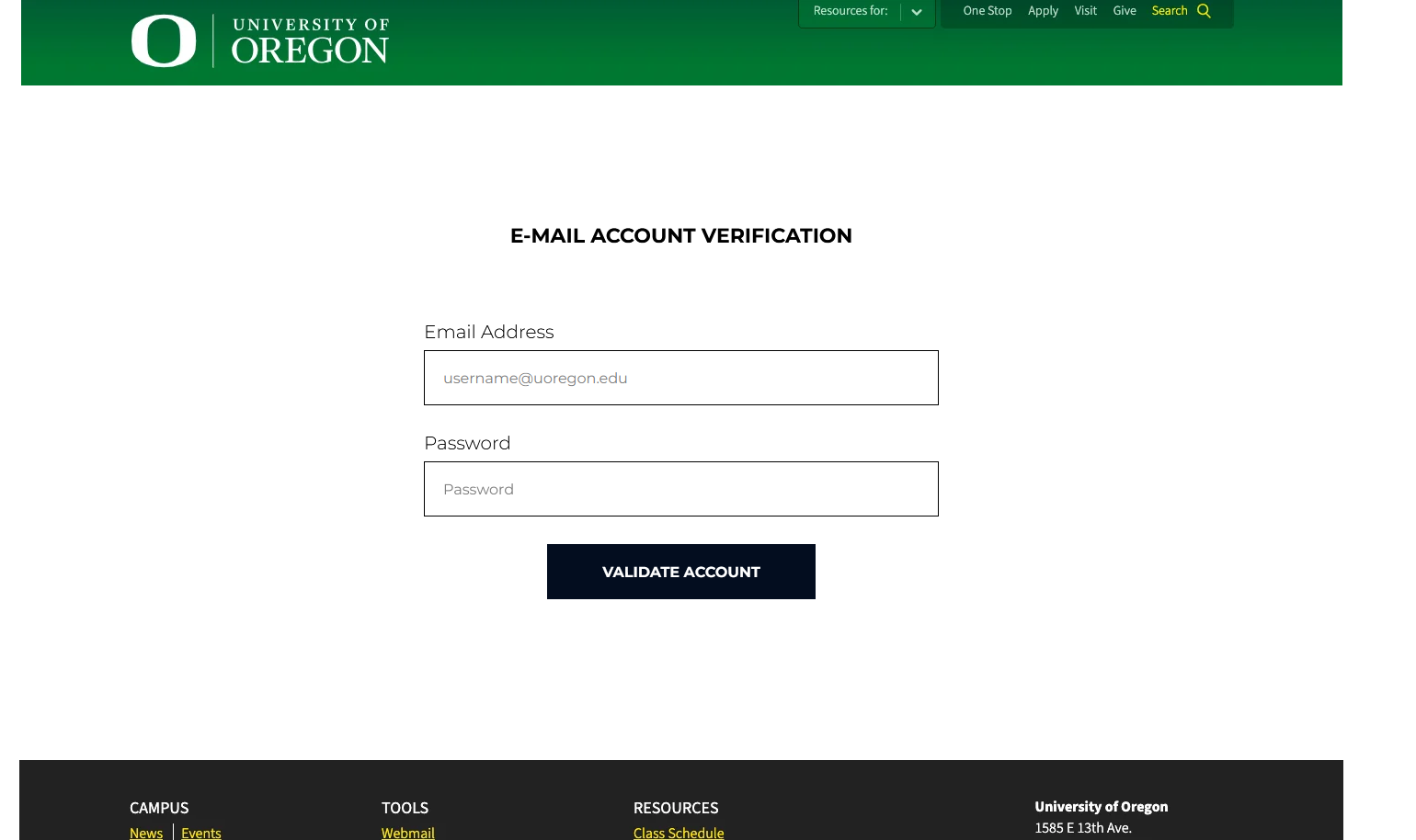The height and width of the screenshot is (840, 1416).
Task: Click the TOOLS footer heading
Action: tap(405, 808)
